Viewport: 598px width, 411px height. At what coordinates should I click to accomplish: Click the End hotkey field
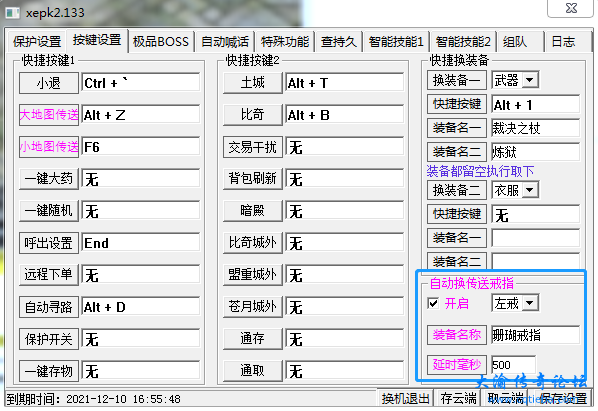point(141,243)
